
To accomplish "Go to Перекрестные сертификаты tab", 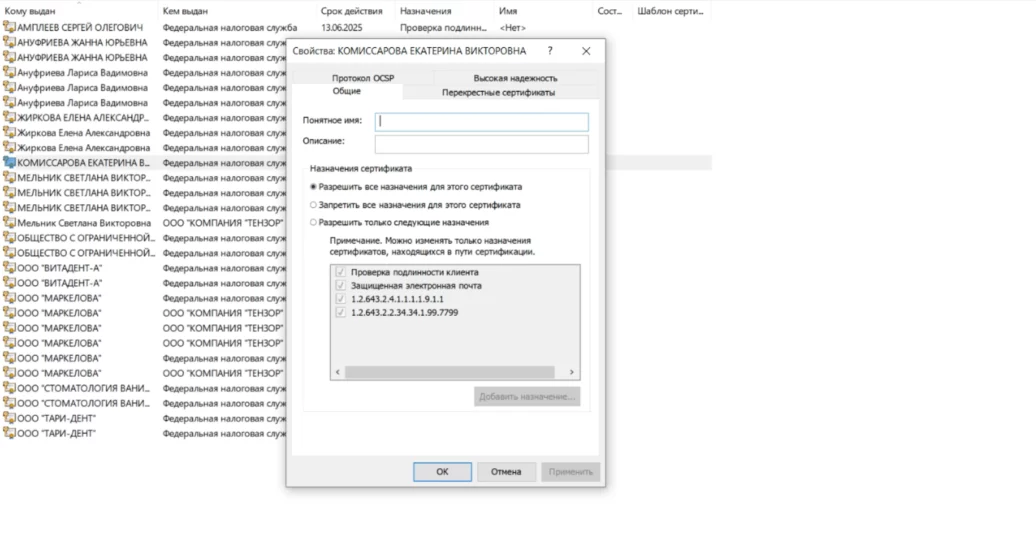I will (498, 92).
